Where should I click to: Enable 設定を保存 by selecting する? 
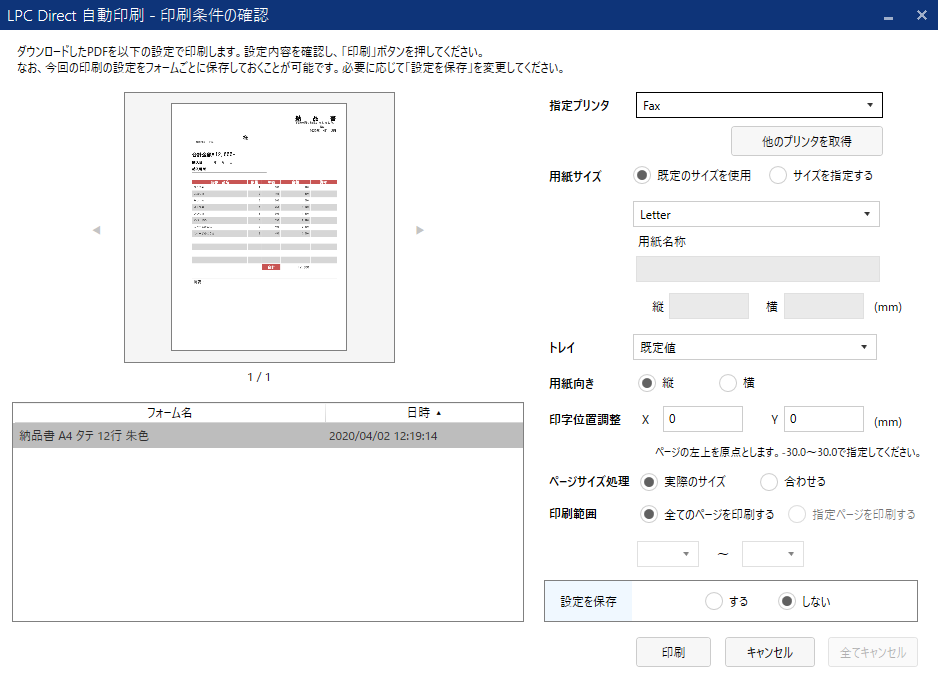pos(714,601)
